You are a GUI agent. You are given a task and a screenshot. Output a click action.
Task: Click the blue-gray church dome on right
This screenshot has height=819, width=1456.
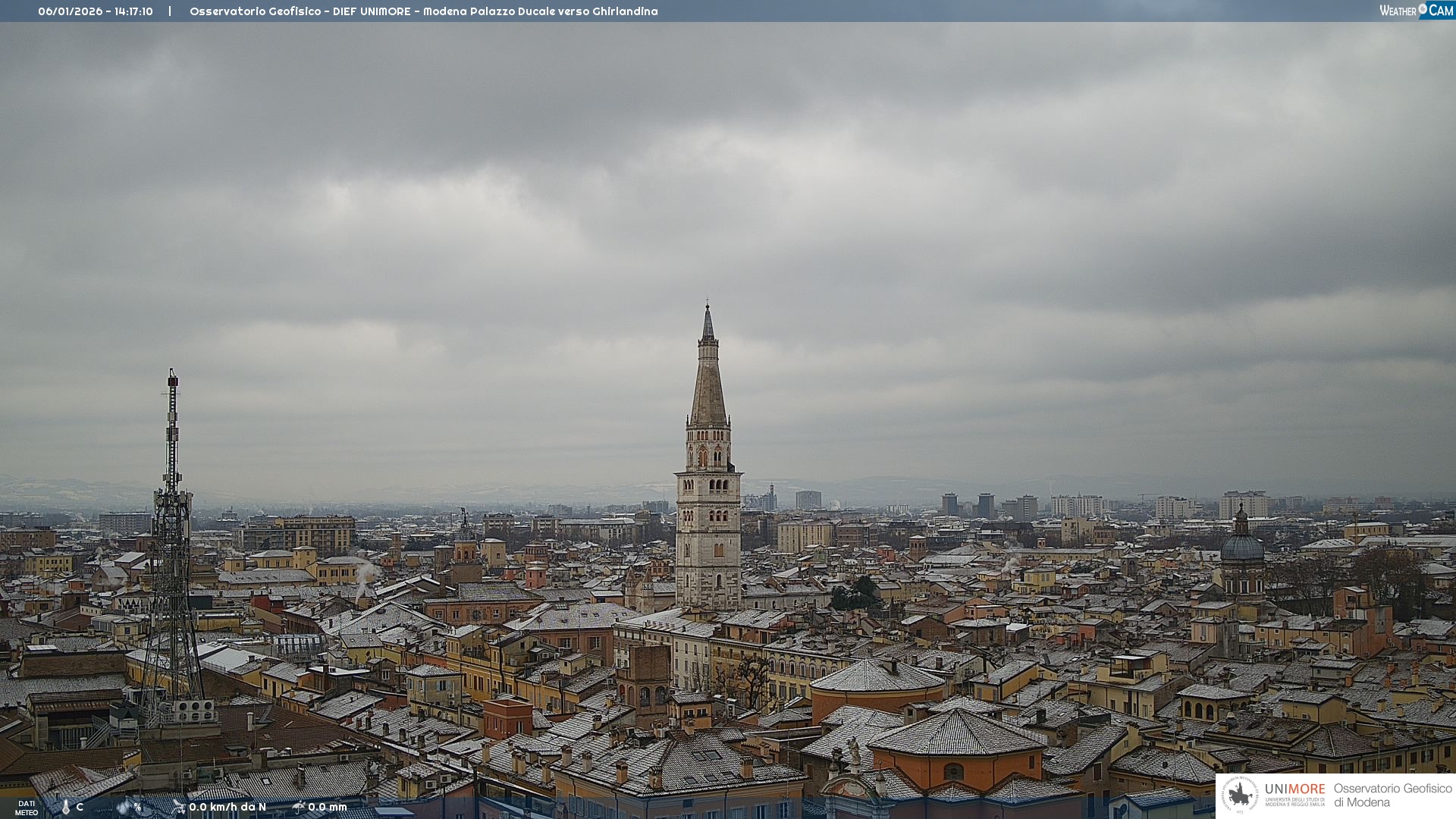(x=1242, y=547)
